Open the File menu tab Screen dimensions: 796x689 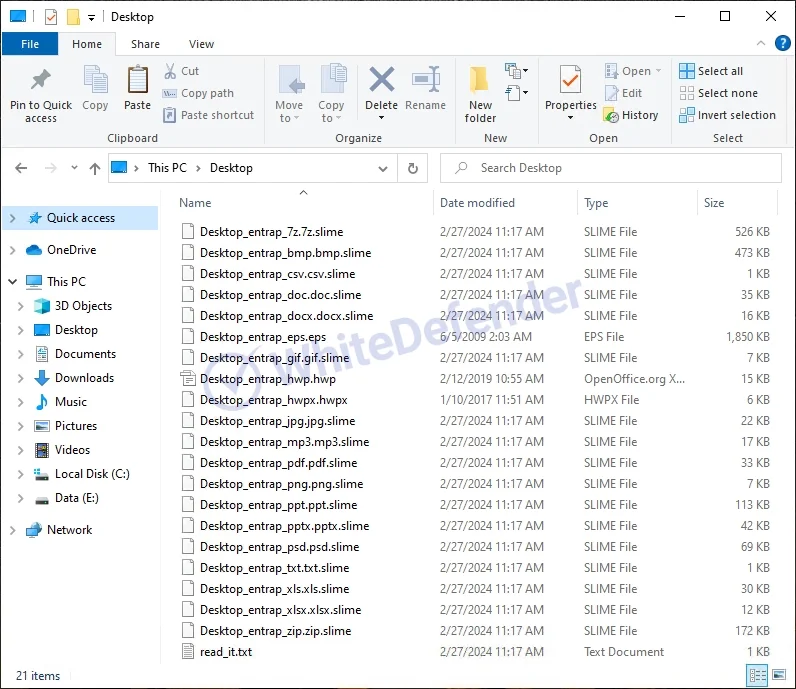(30, 44)
